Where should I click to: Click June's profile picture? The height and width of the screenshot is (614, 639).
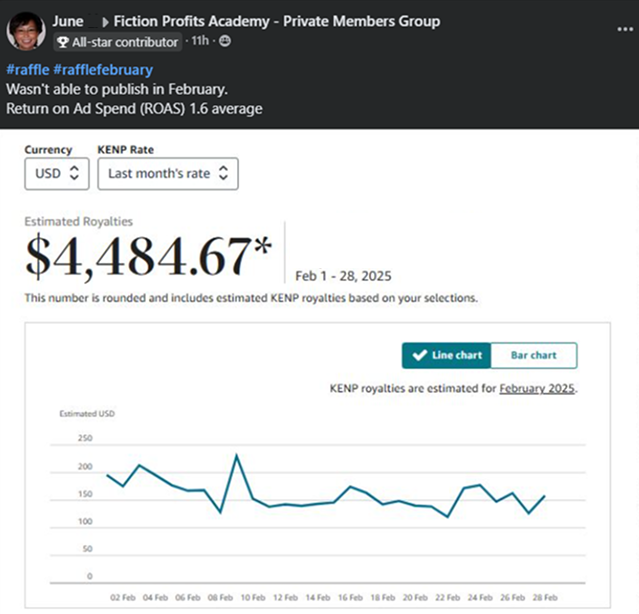(x=26, y=32)
